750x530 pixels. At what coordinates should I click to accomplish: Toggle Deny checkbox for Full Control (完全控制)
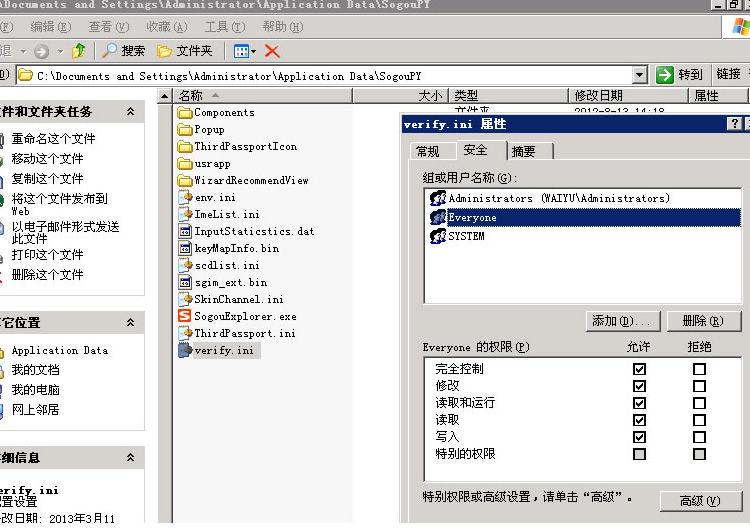click(699, 369)
